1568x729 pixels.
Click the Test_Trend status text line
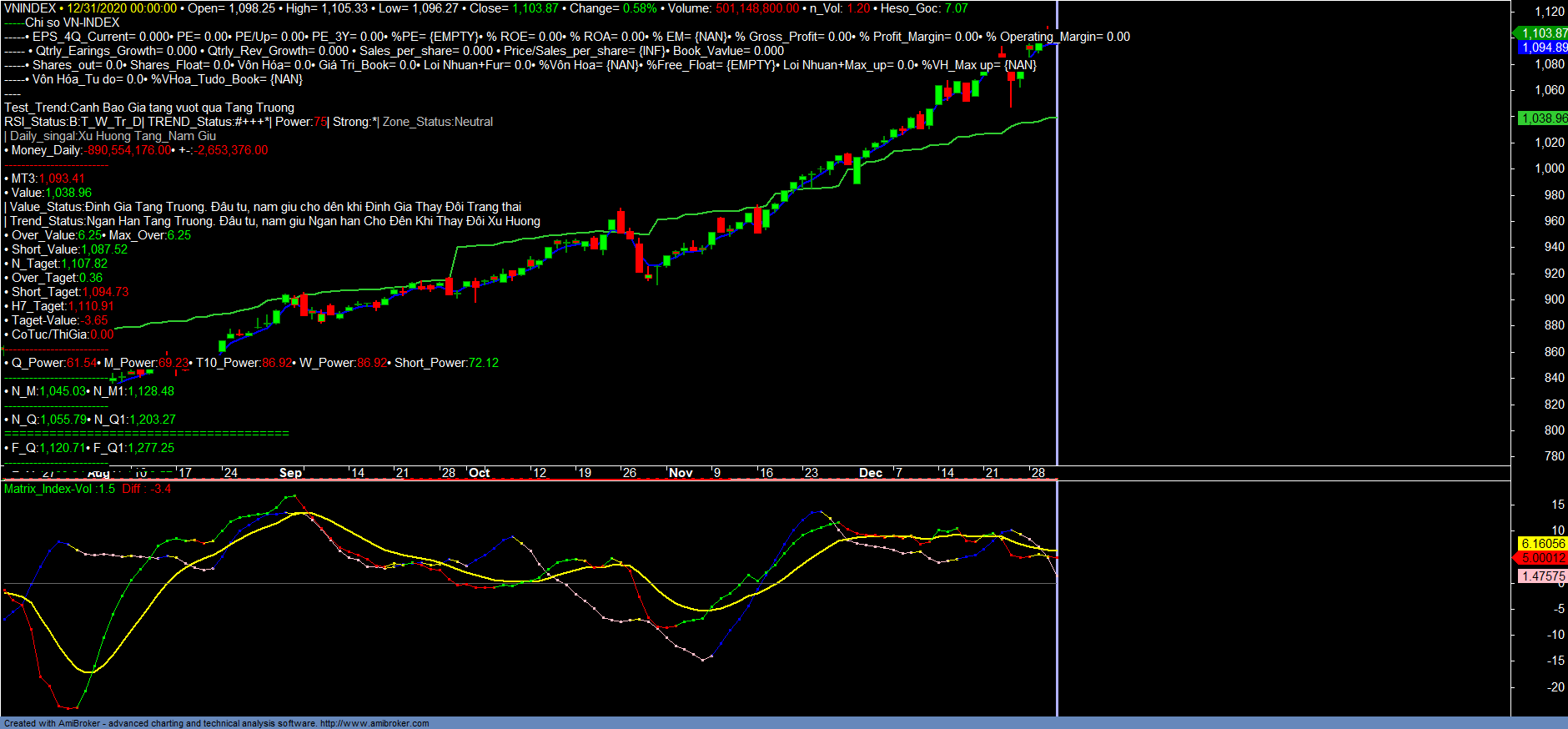tap(149, 108)
